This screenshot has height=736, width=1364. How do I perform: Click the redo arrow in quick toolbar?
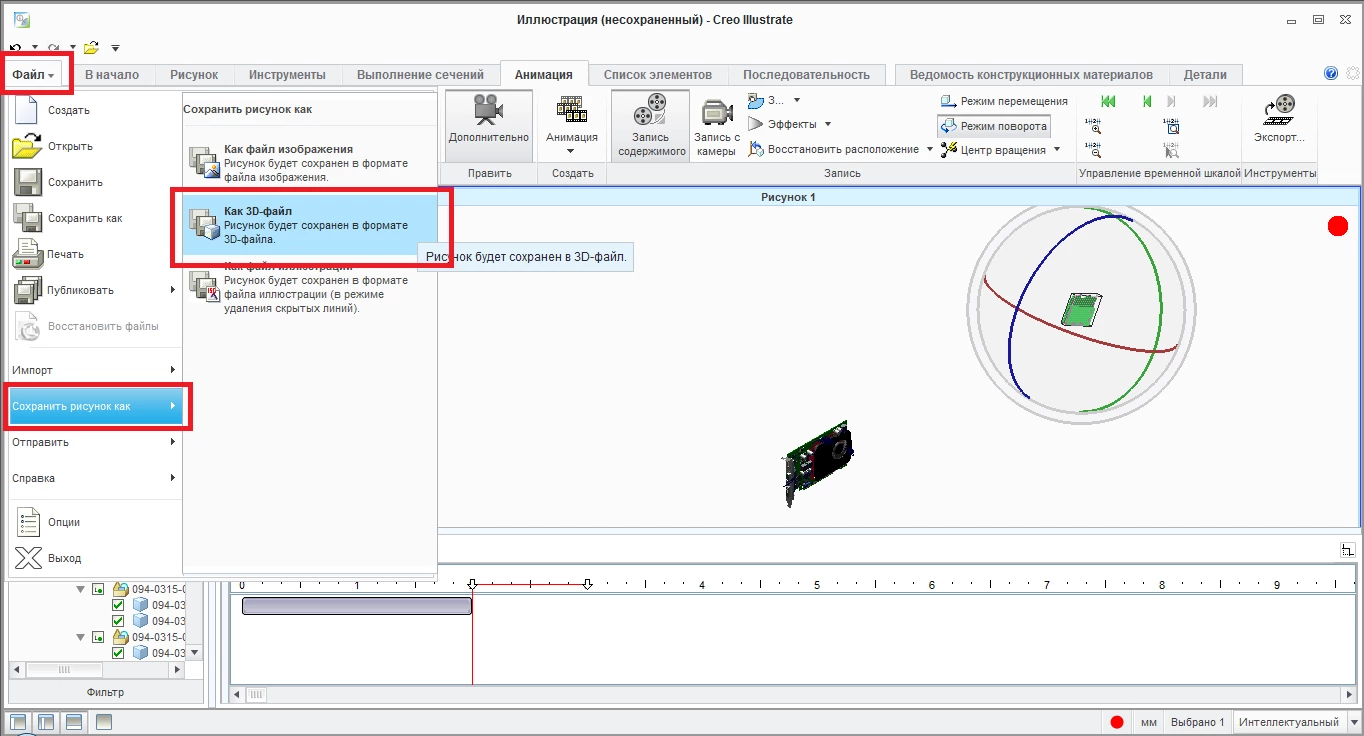click(x=53, y=47)
